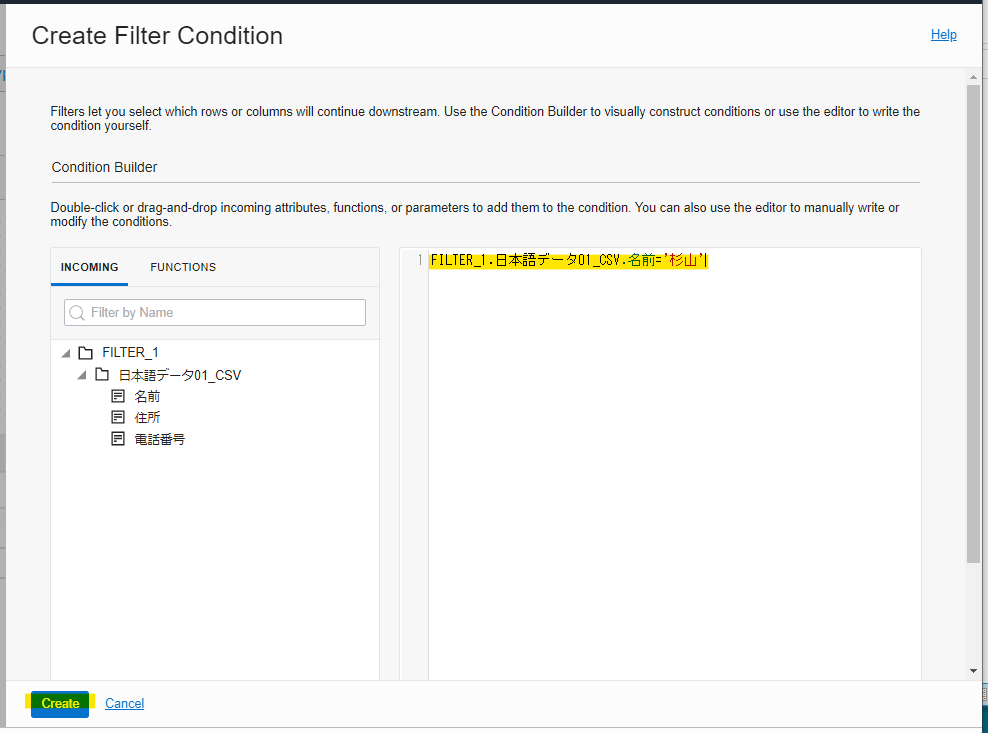The height and width of the screenshot is (733, 988).
Task: Click the 電話番号 attribute icon
Action: point(118,439)
